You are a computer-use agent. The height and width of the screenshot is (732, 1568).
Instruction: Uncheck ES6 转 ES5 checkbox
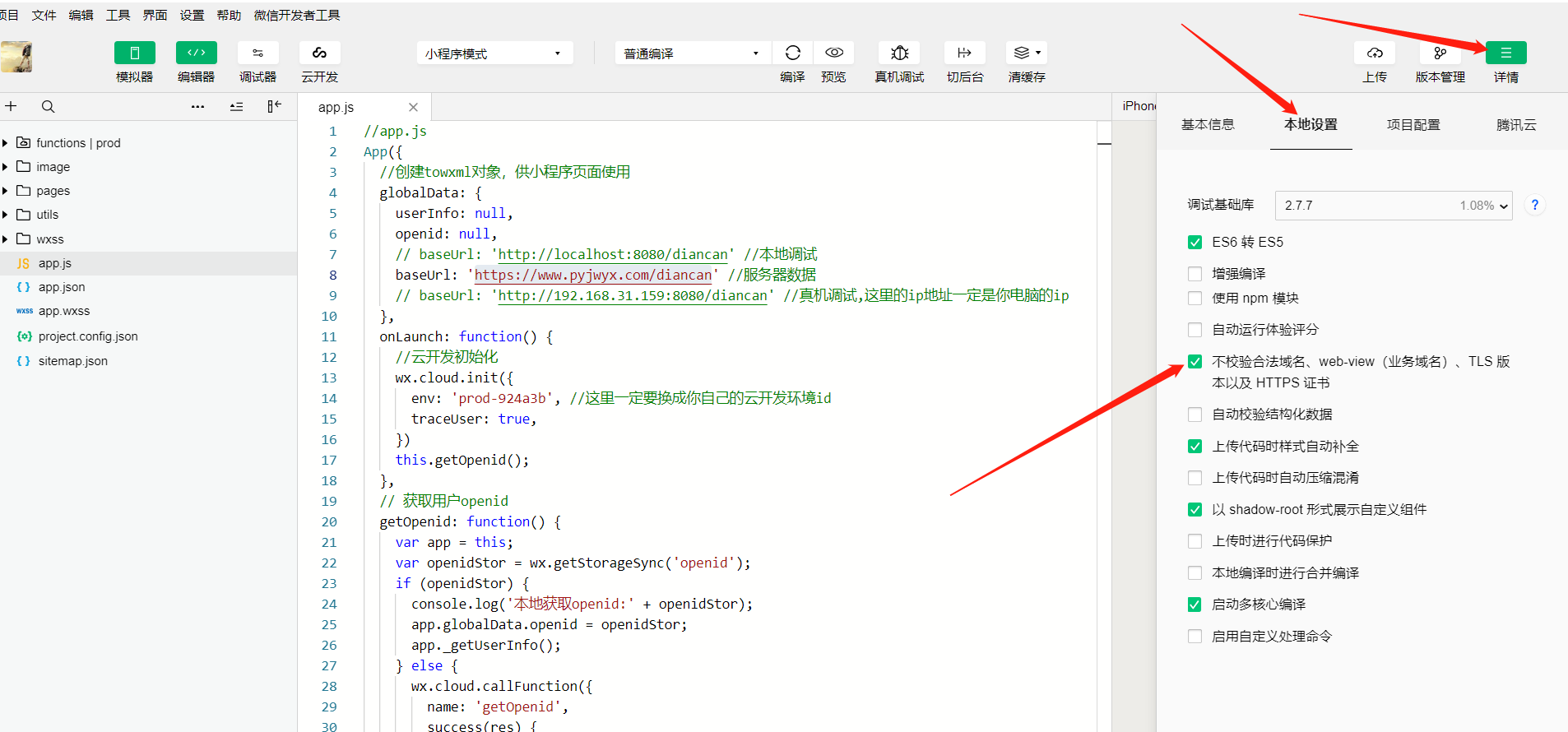pyautogui.click(x=1195, y=243)
